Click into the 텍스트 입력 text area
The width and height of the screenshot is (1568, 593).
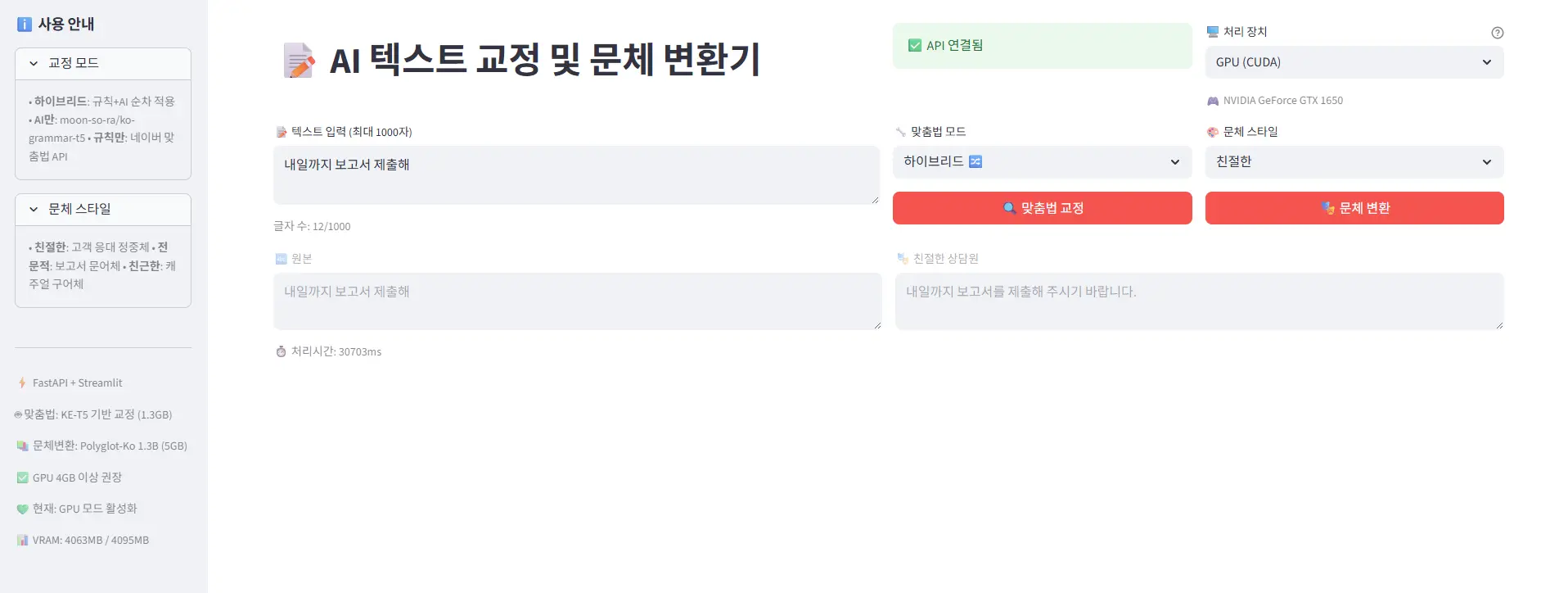576,174
